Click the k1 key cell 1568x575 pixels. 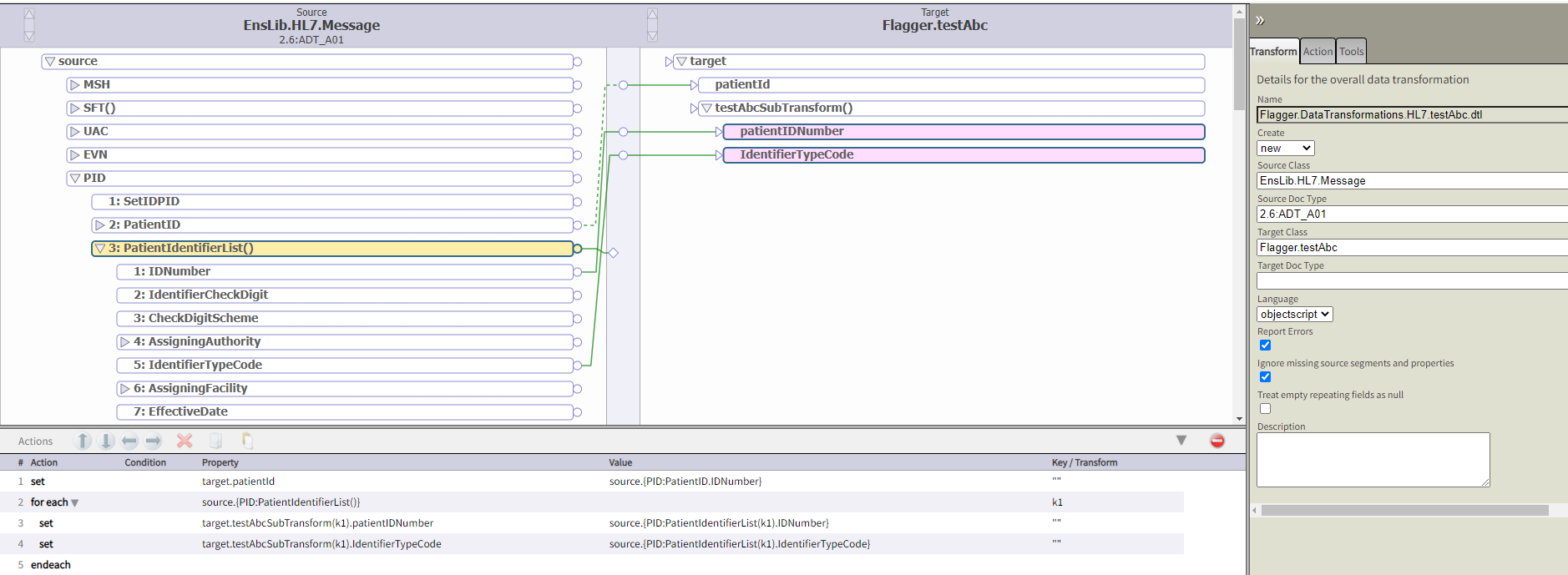point(1057,502)
